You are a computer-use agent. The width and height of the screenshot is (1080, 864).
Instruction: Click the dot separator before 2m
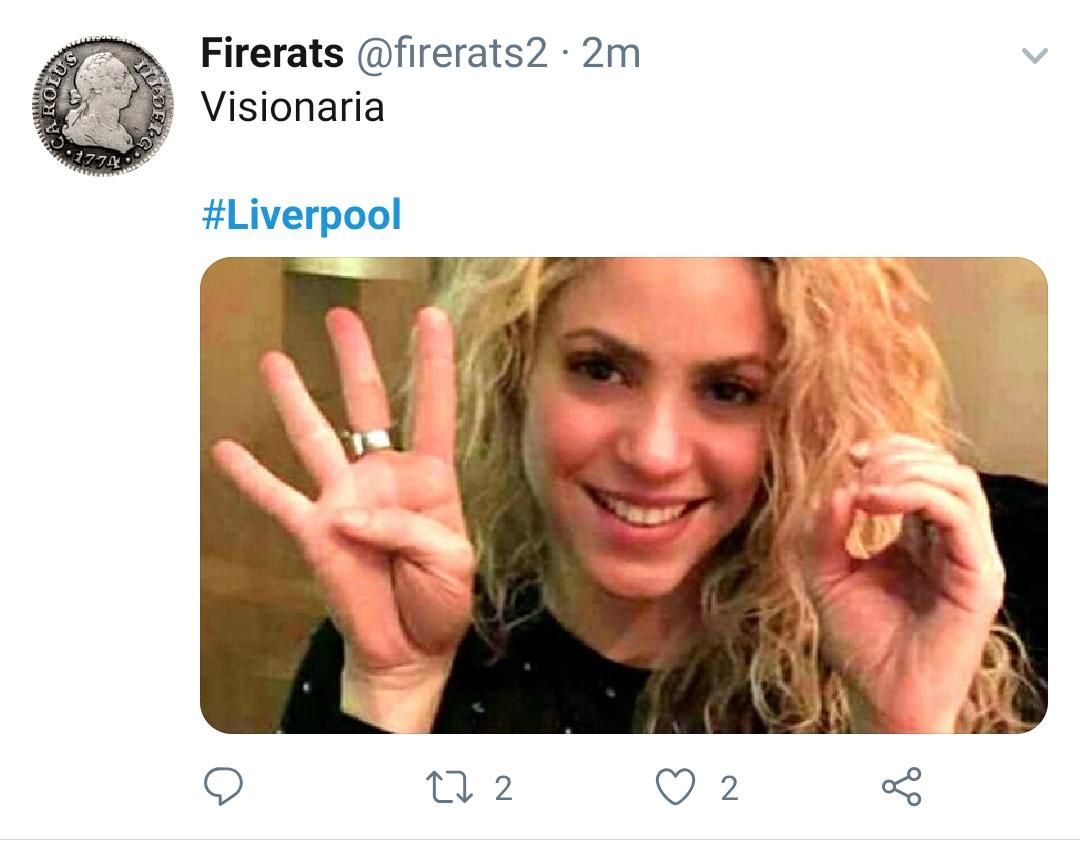tap(565, 54)
